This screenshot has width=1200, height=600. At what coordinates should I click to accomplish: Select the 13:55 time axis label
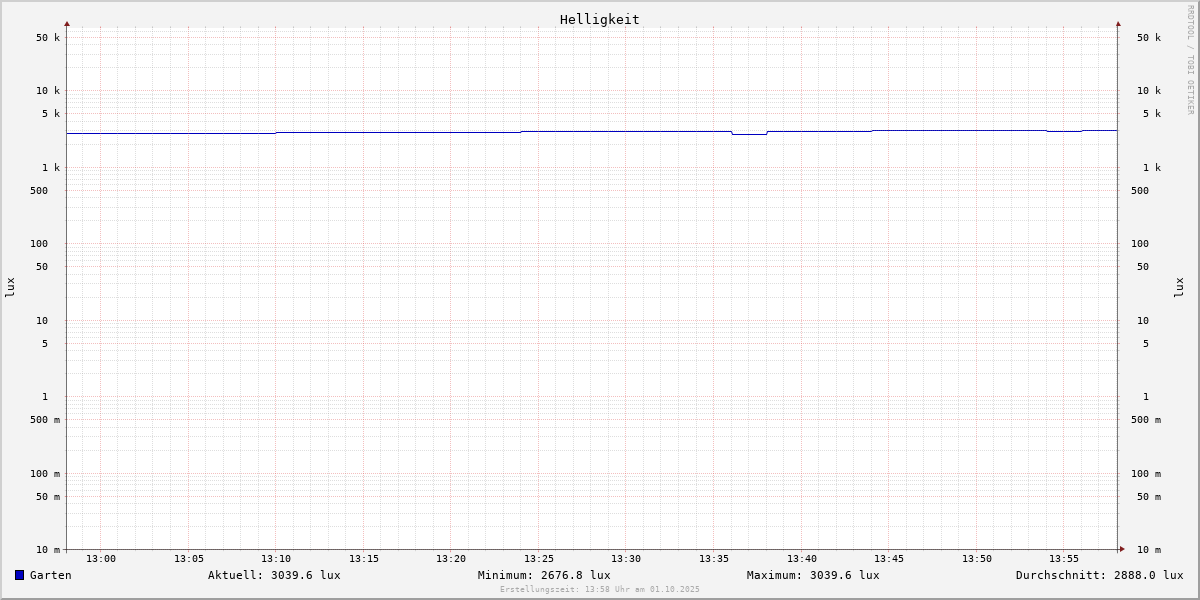(x=1064, y=559)
